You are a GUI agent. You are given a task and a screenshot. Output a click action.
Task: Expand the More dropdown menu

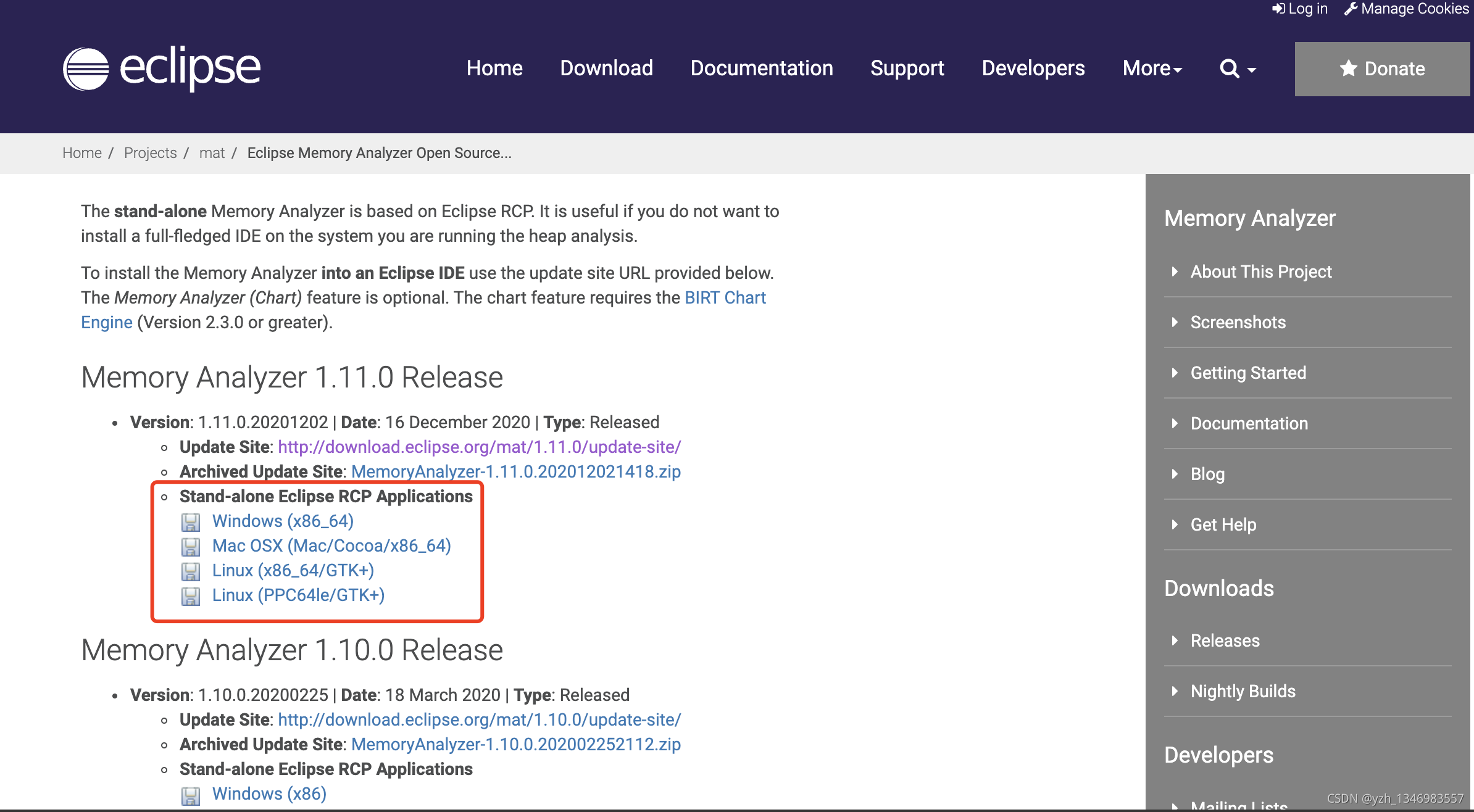(1152, 68)
